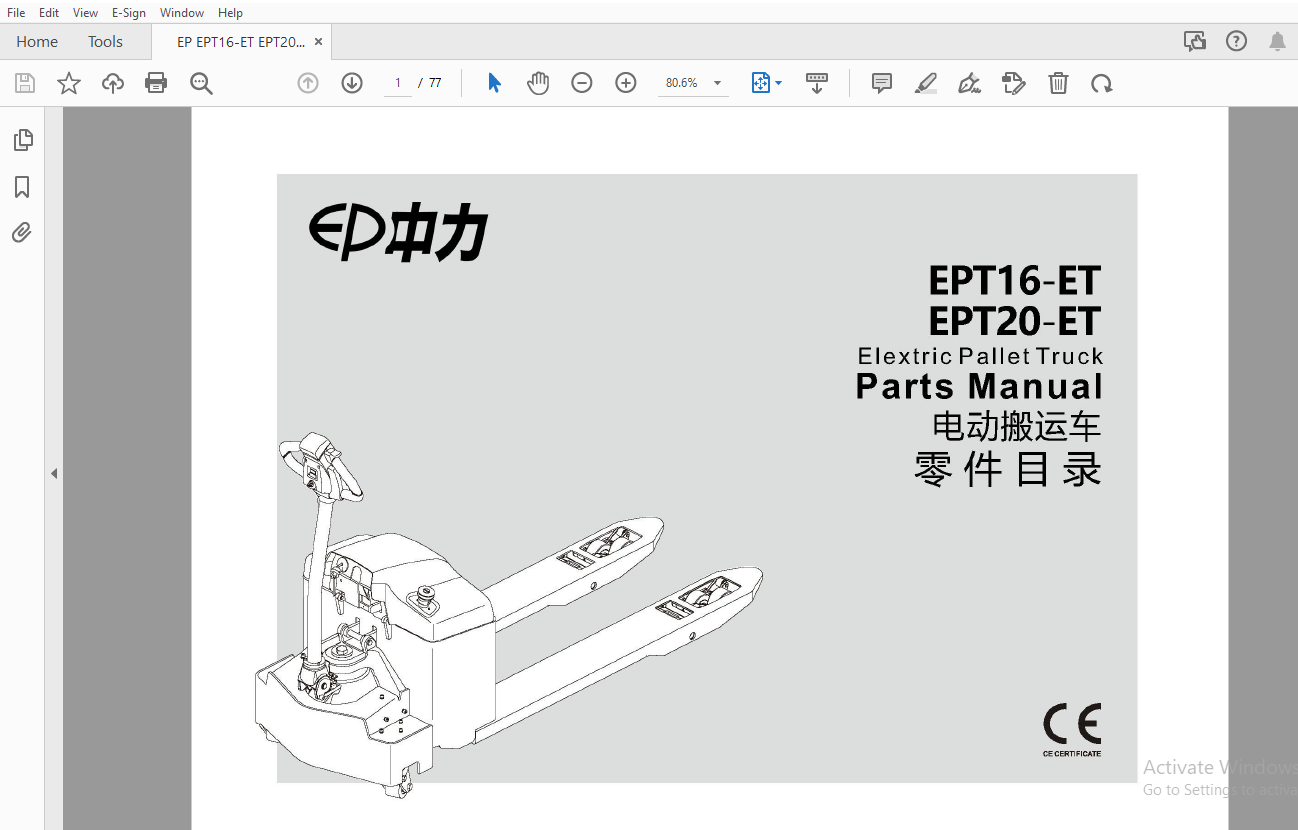The width and height of the screenshot is (1298, 830).
Task: Click the help question mark icon
Action: tap(1237, 41)
